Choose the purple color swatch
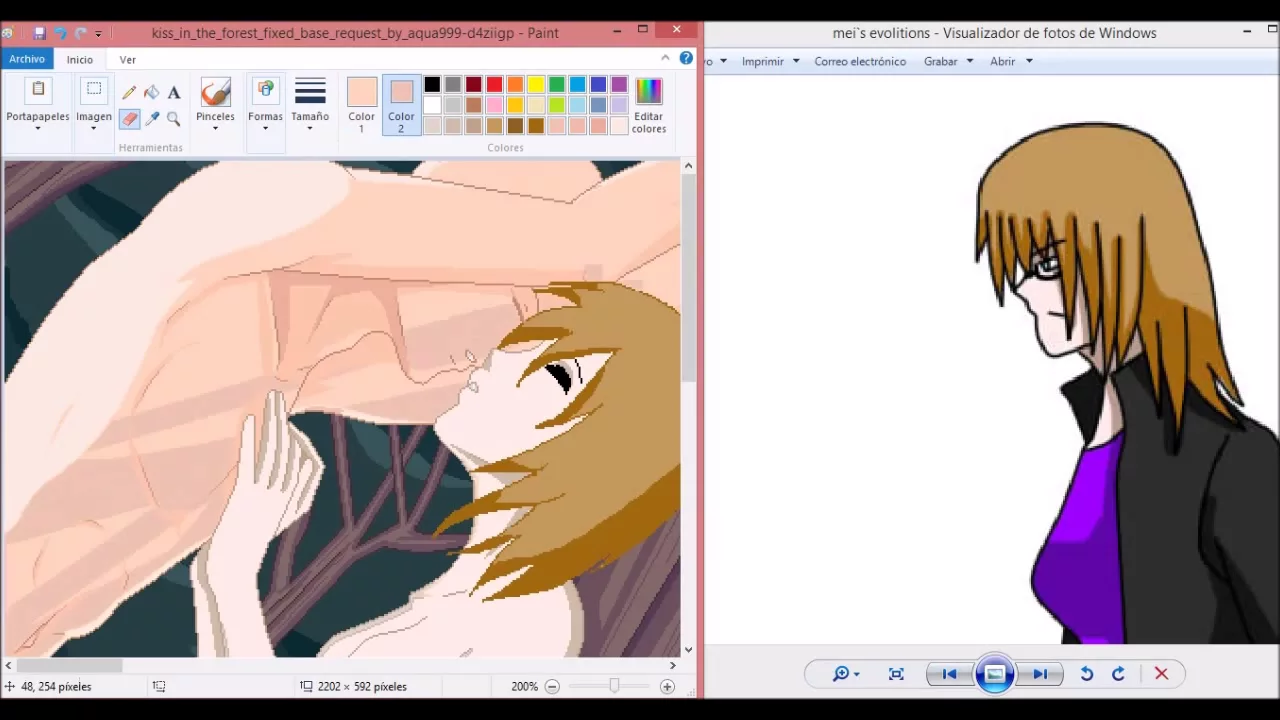The image size is (1280, 720). (x=619, y=85)
